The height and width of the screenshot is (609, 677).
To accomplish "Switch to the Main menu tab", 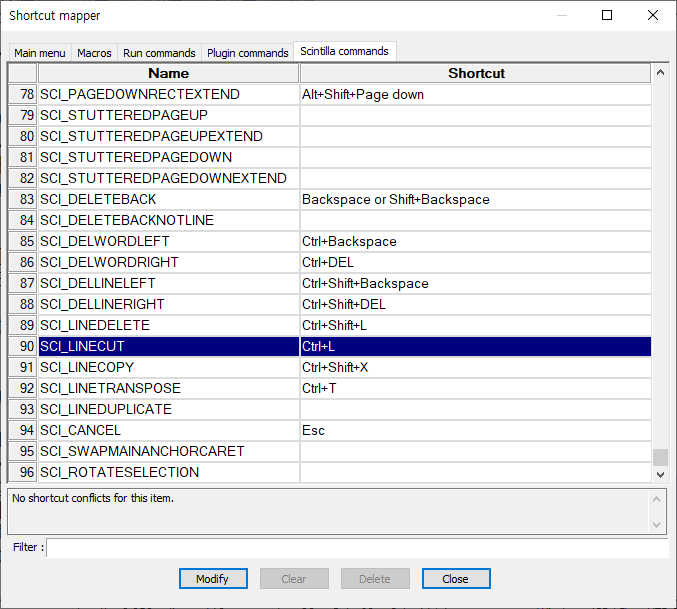I will coord(40,53).
